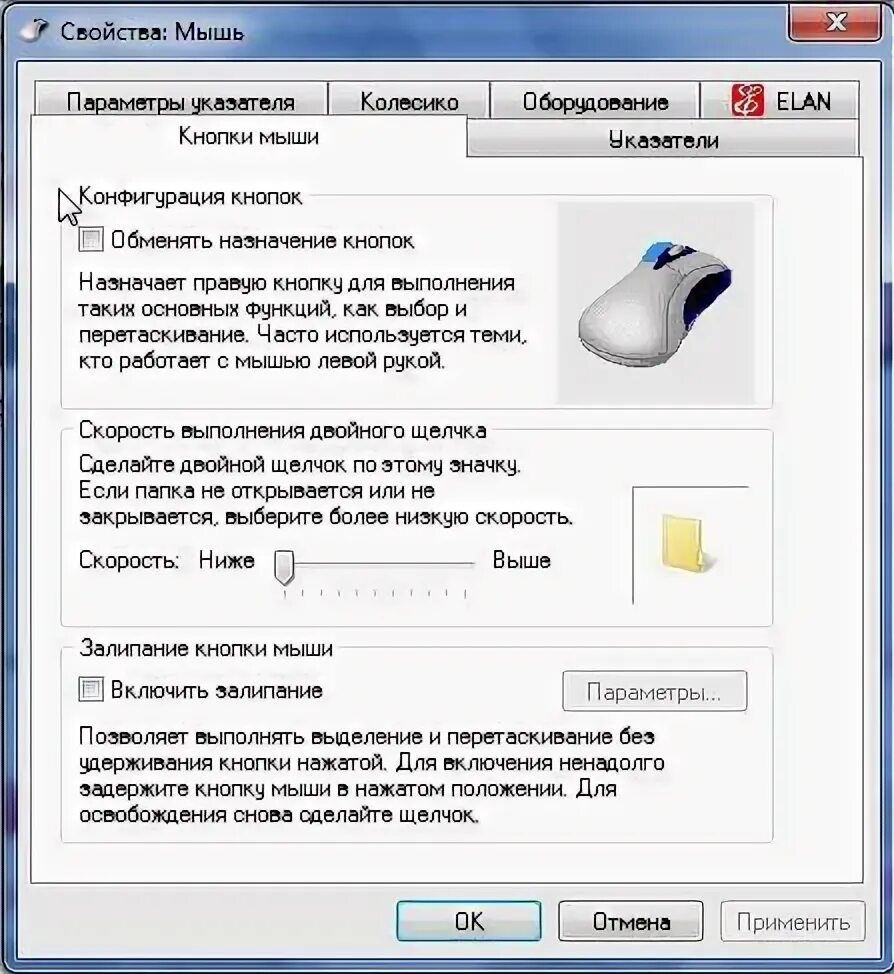Click the Обменять назначение кнопок label text
The width and height of the screenshot is (894, 974).
pyautogui.click(x=262, y=240)
